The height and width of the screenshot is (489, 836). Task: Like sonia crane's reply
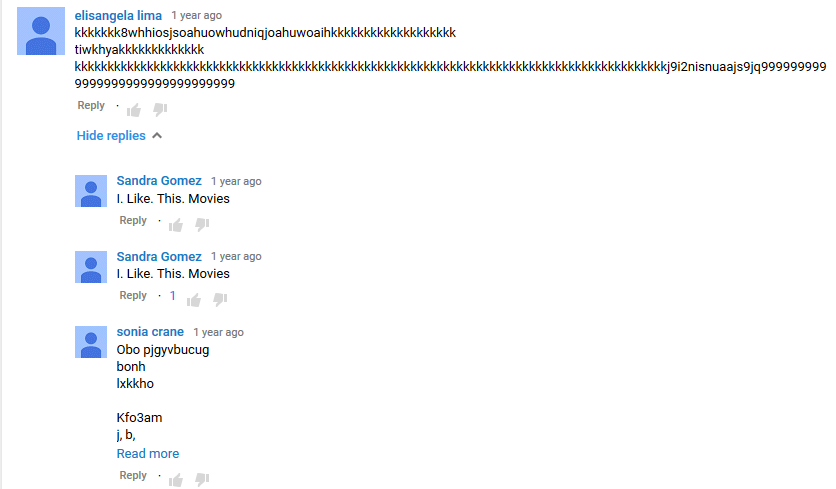176,479
